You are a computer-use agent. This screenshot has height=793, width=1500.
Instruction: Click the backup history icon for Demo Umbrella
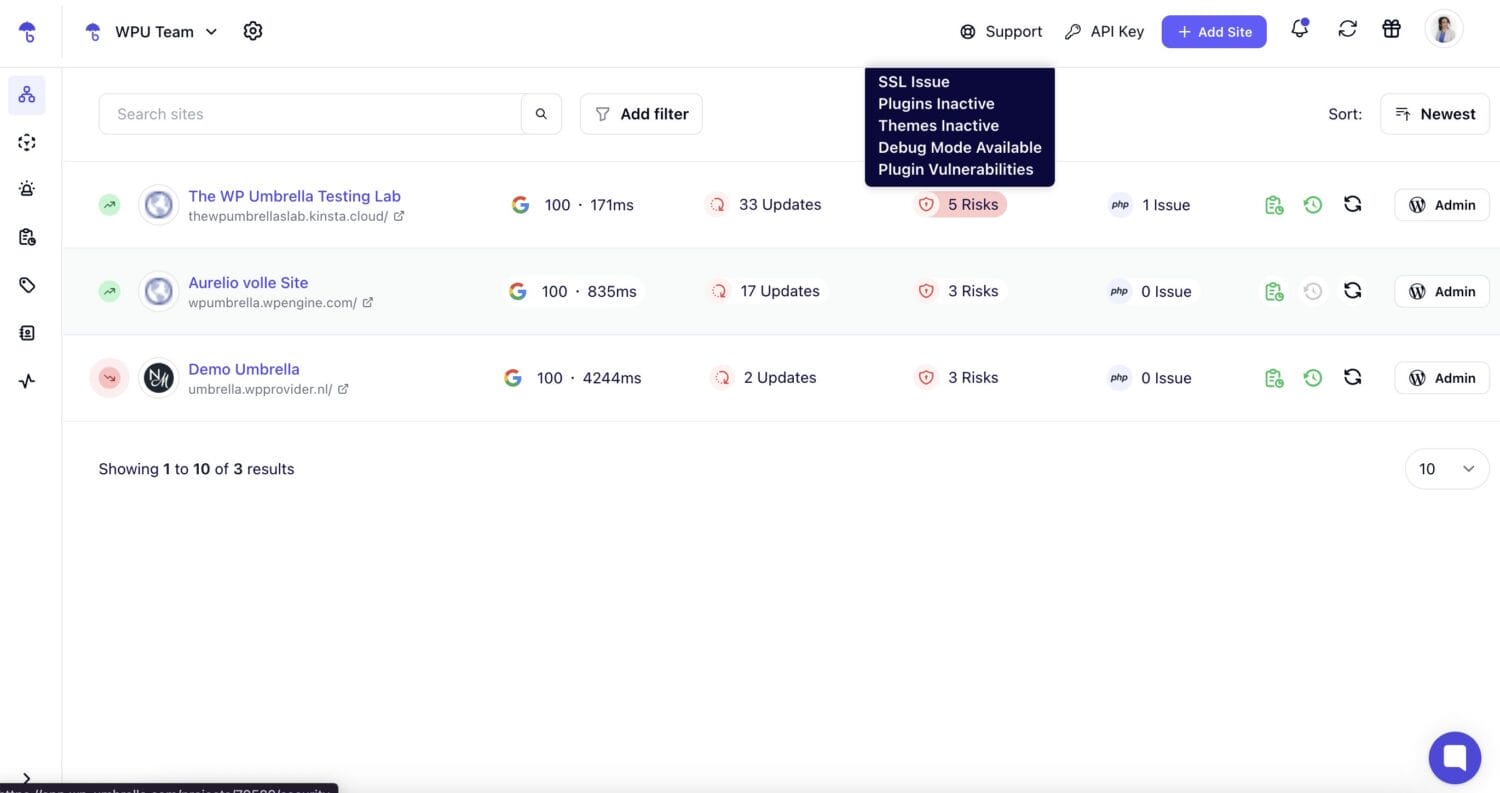(1313, 378)
